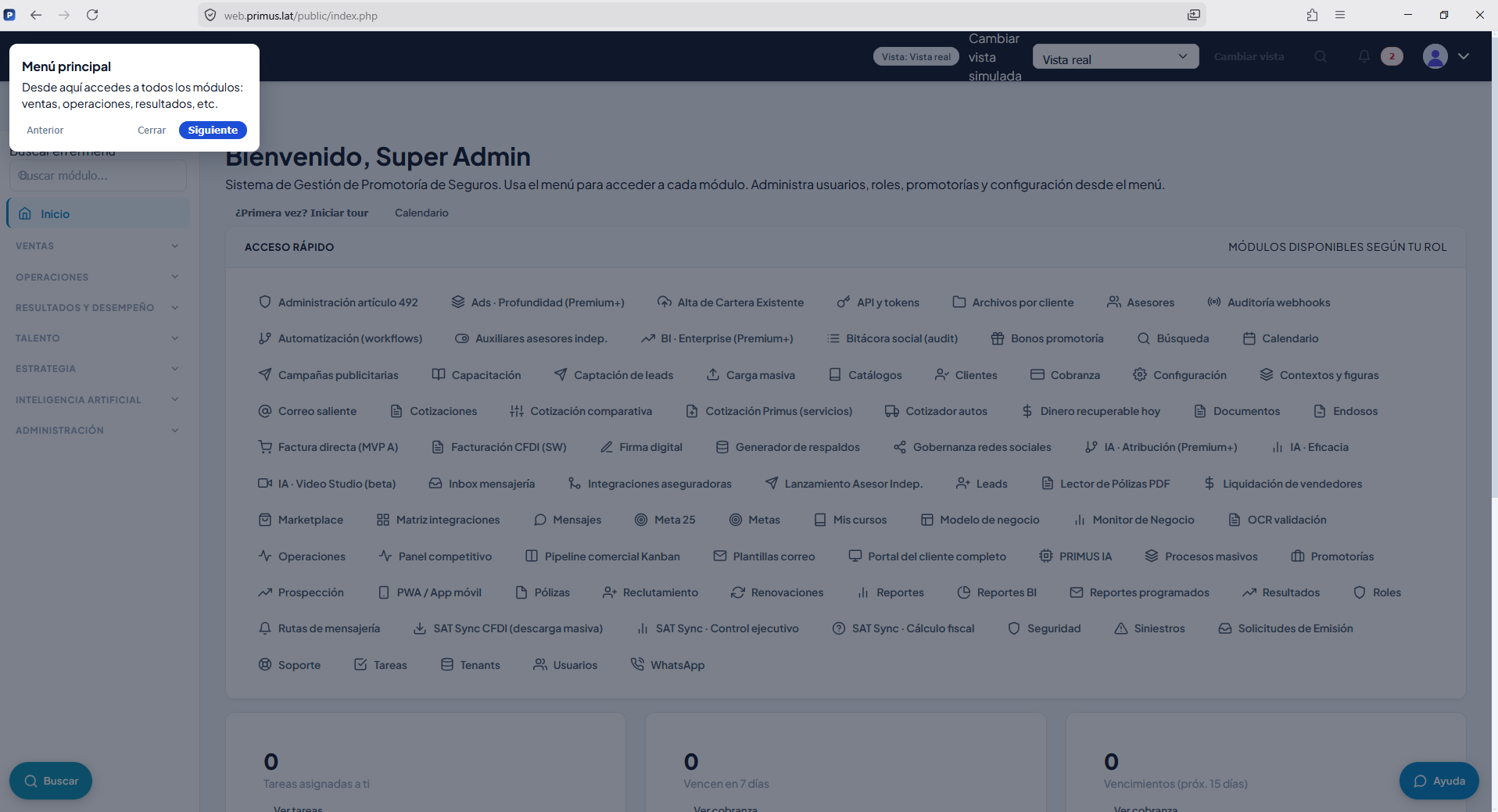The height and width of the screenshot is (812, 1498).
Task: Click the Bonos promotoría gift icon
Action: 998,338
